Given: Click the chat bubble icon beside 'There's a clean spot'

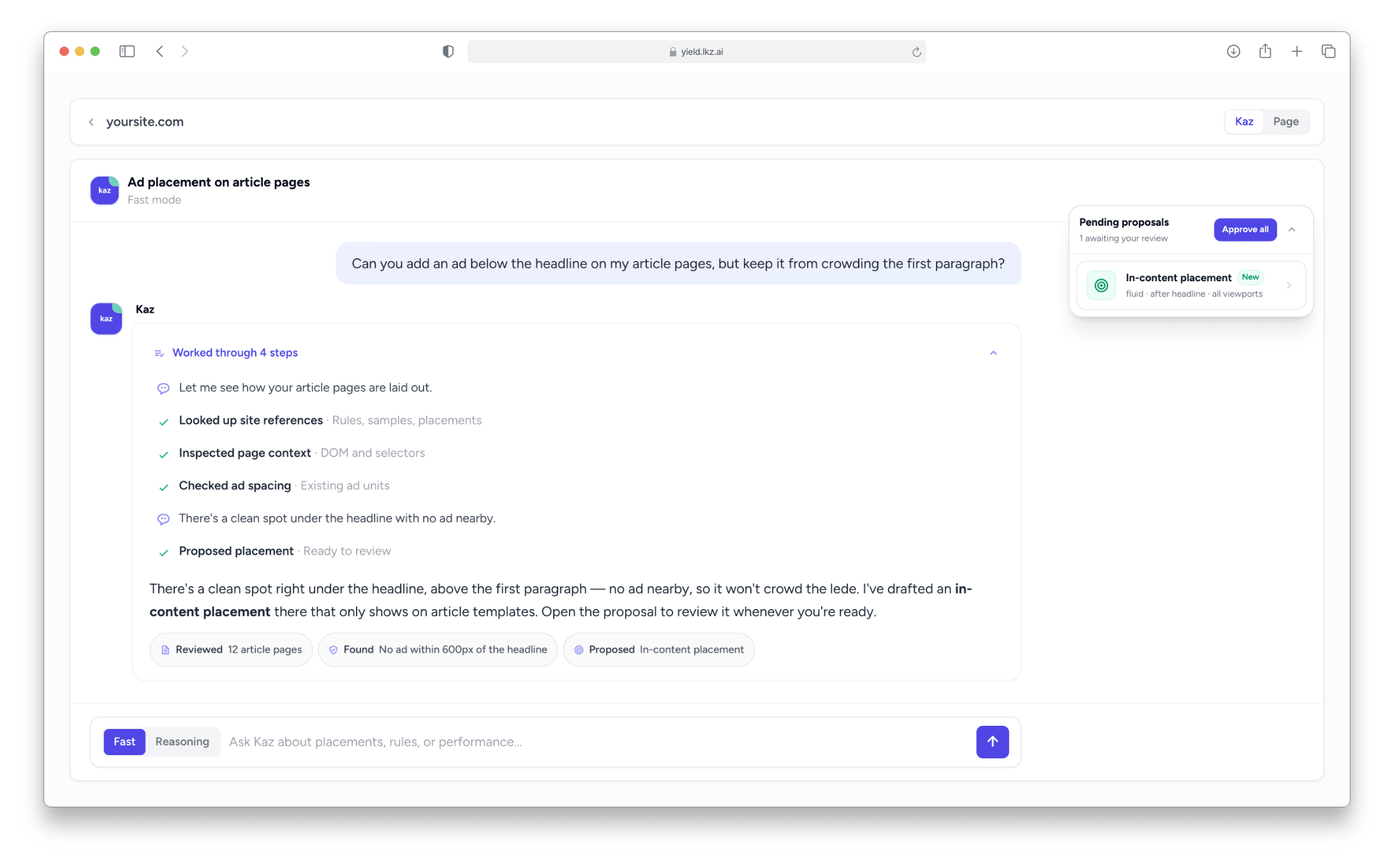Looking at the screenshot, I should [163, 519].
